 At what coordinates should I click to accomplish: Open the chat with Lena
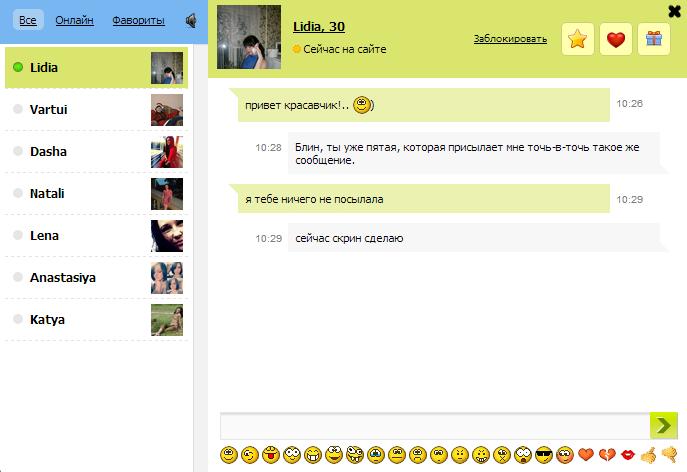[96, 236]
